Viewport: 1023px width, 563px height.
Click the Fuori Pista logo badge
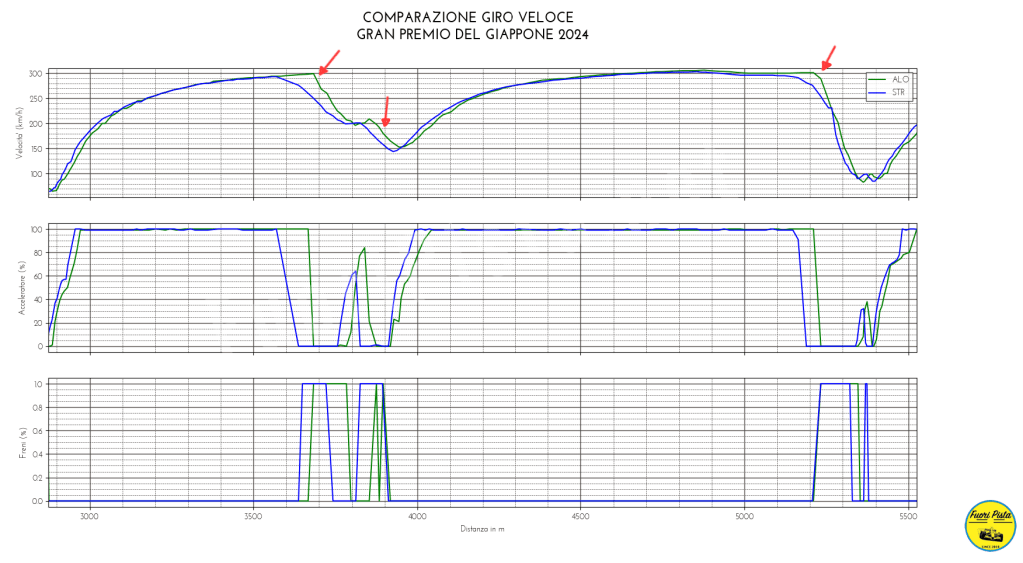click(989, 525)
